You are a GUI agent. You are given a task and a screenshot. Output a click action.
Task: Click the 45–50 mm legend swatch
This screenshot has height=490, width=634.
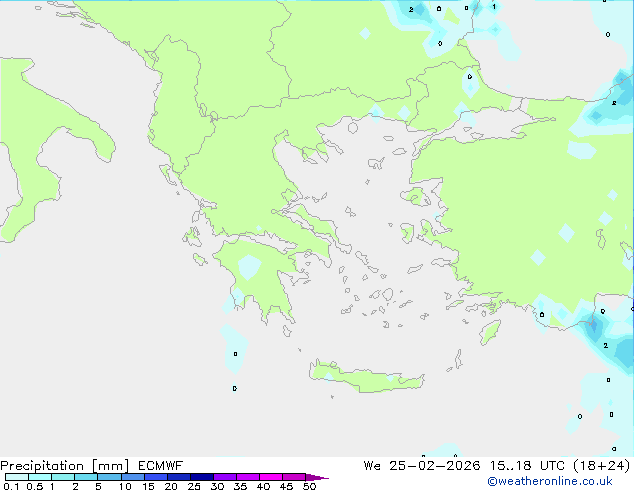pos(294,477)
